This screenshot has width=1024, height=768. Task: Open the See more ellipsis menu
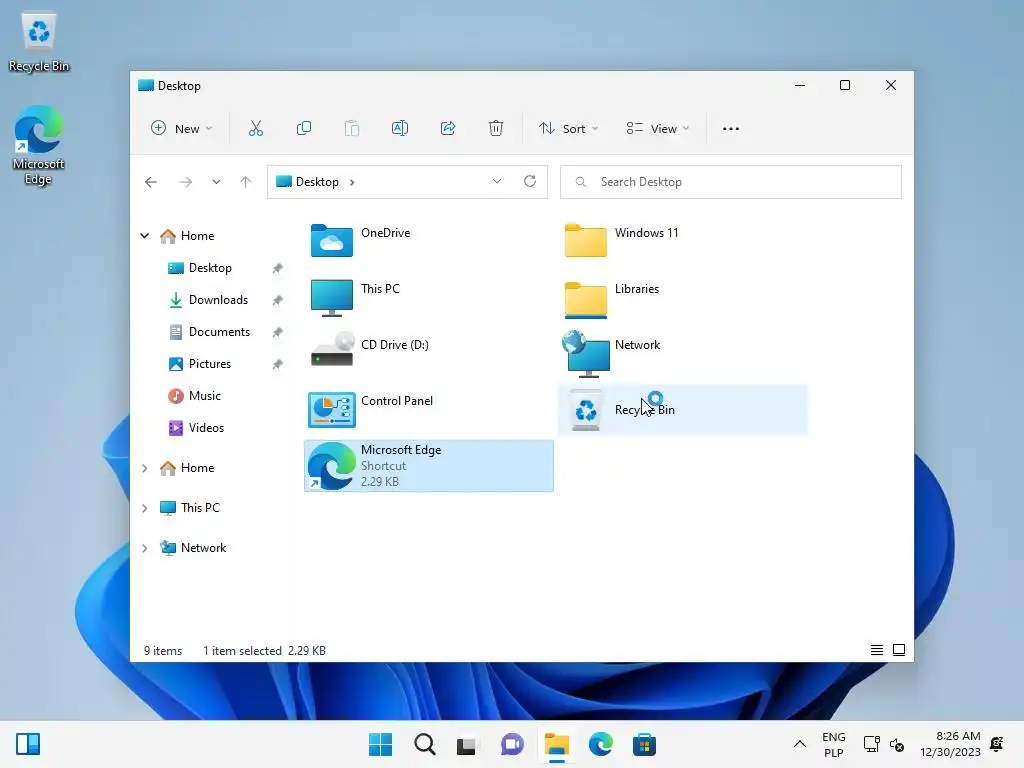(731, 129)
